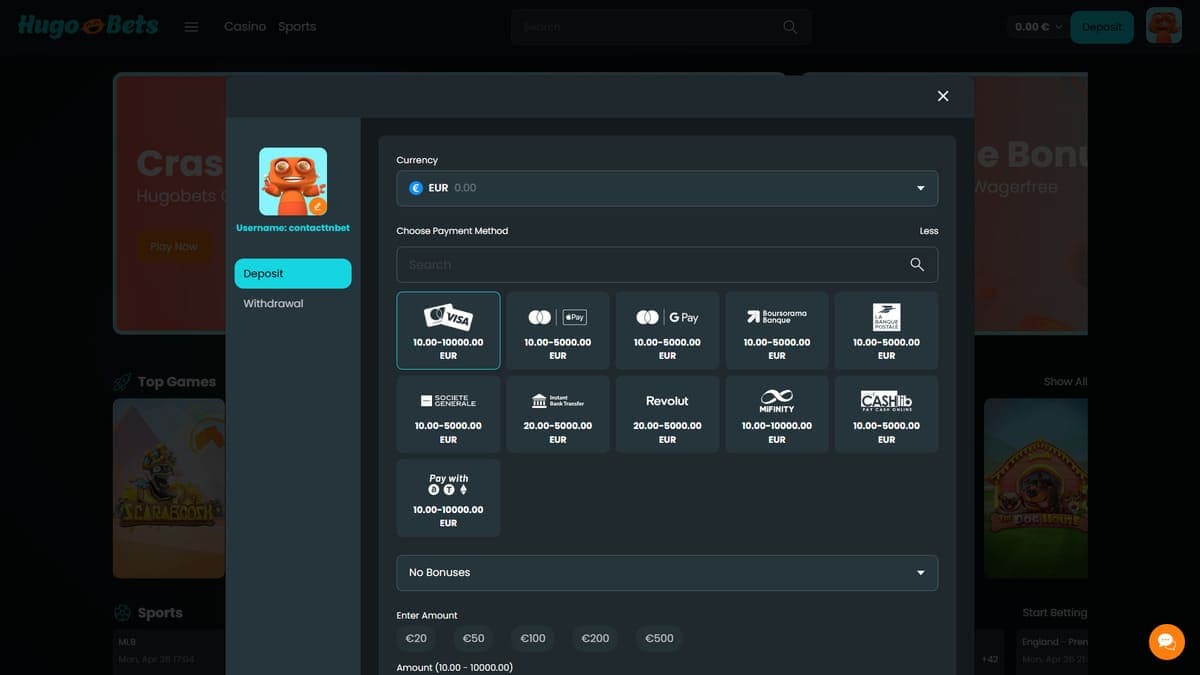Click the profile picture above the username
The height and width of the screenshot is (675, 1200).
point(293,181)
